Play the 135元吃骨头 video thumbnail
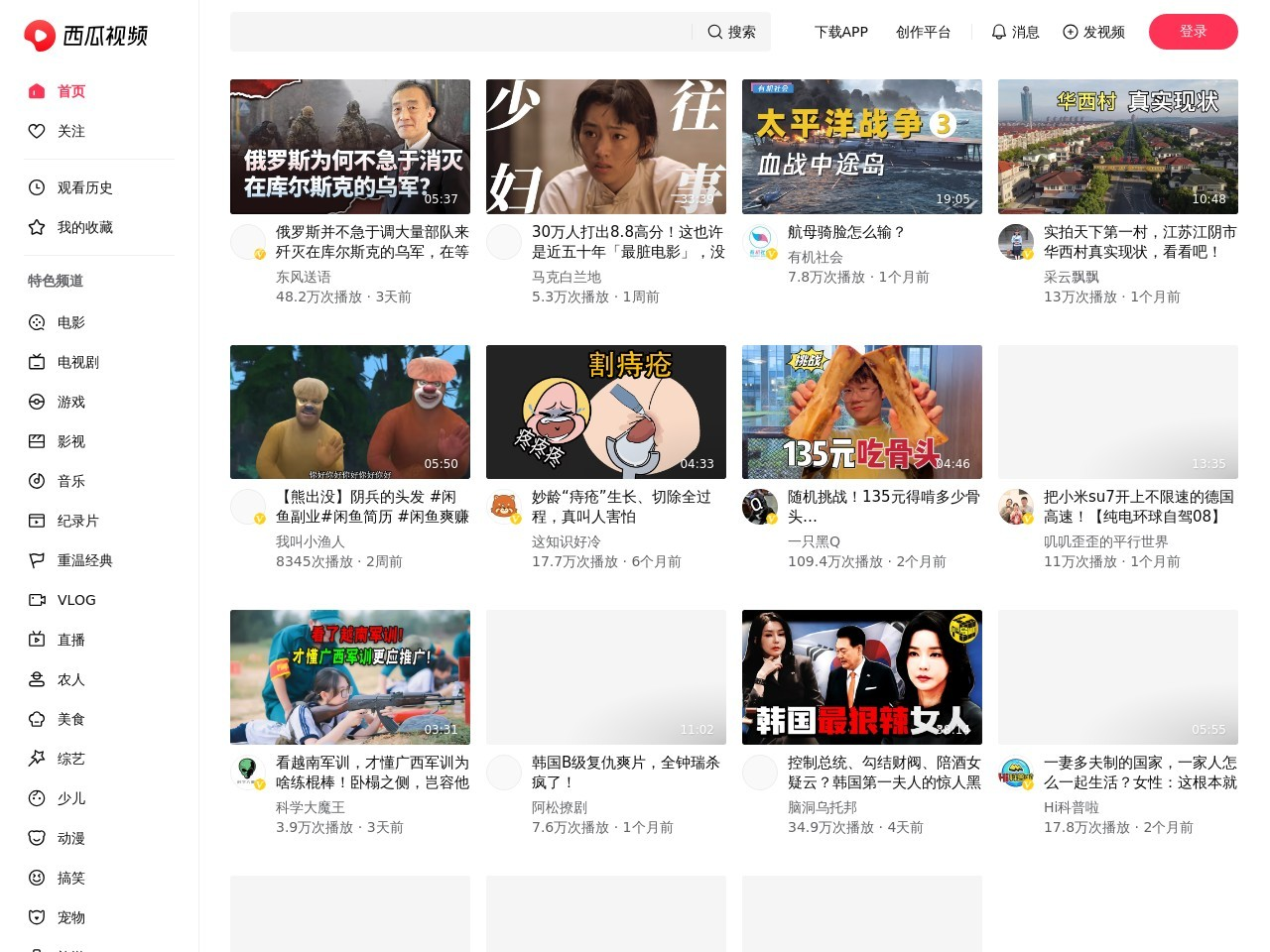The height and width of the screenshot is (952, 1270). pyautogui.click(x=862, y=412)
